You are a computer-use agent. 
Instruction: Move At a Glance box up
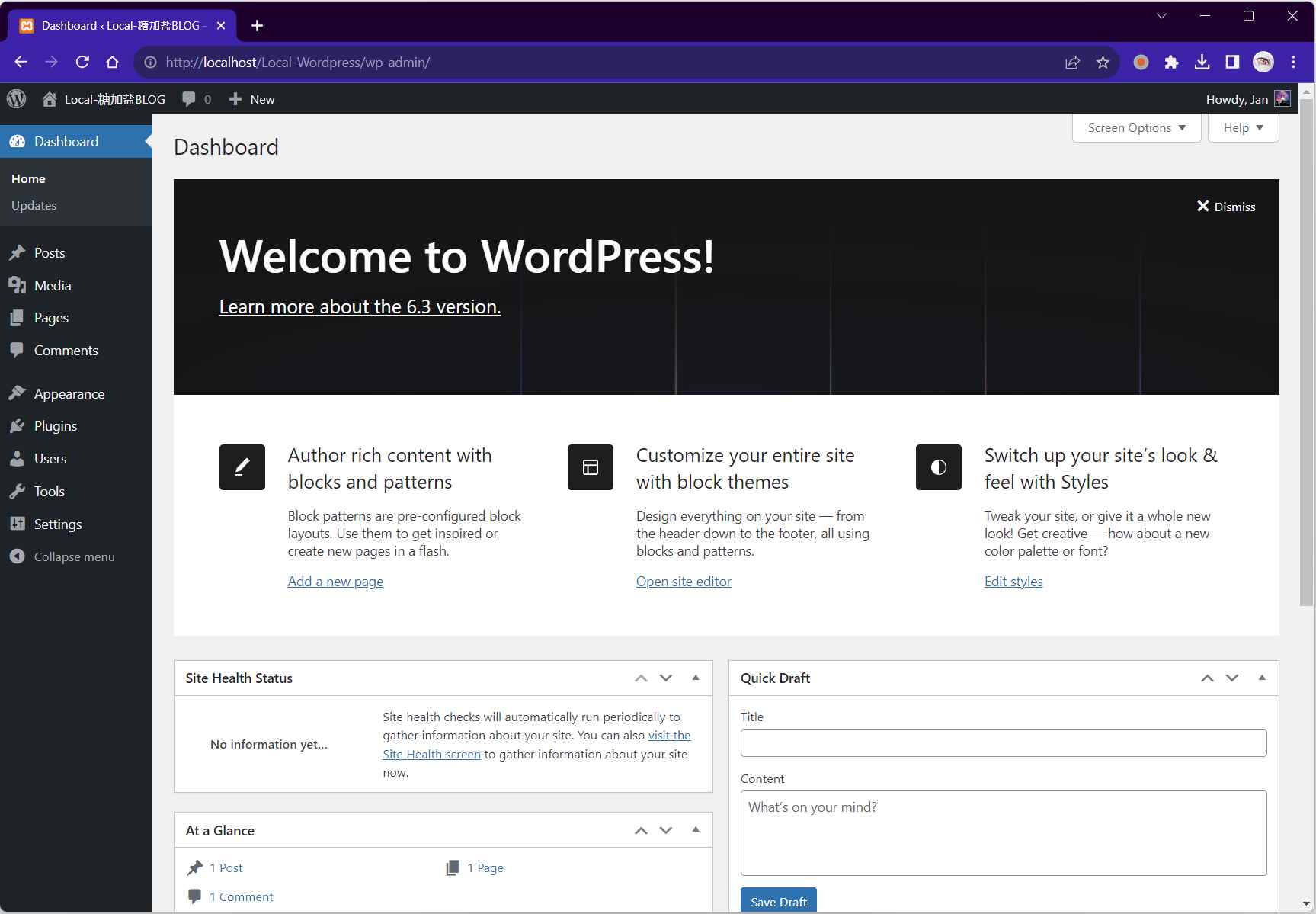pyautogui.click(x=641, y=830)
